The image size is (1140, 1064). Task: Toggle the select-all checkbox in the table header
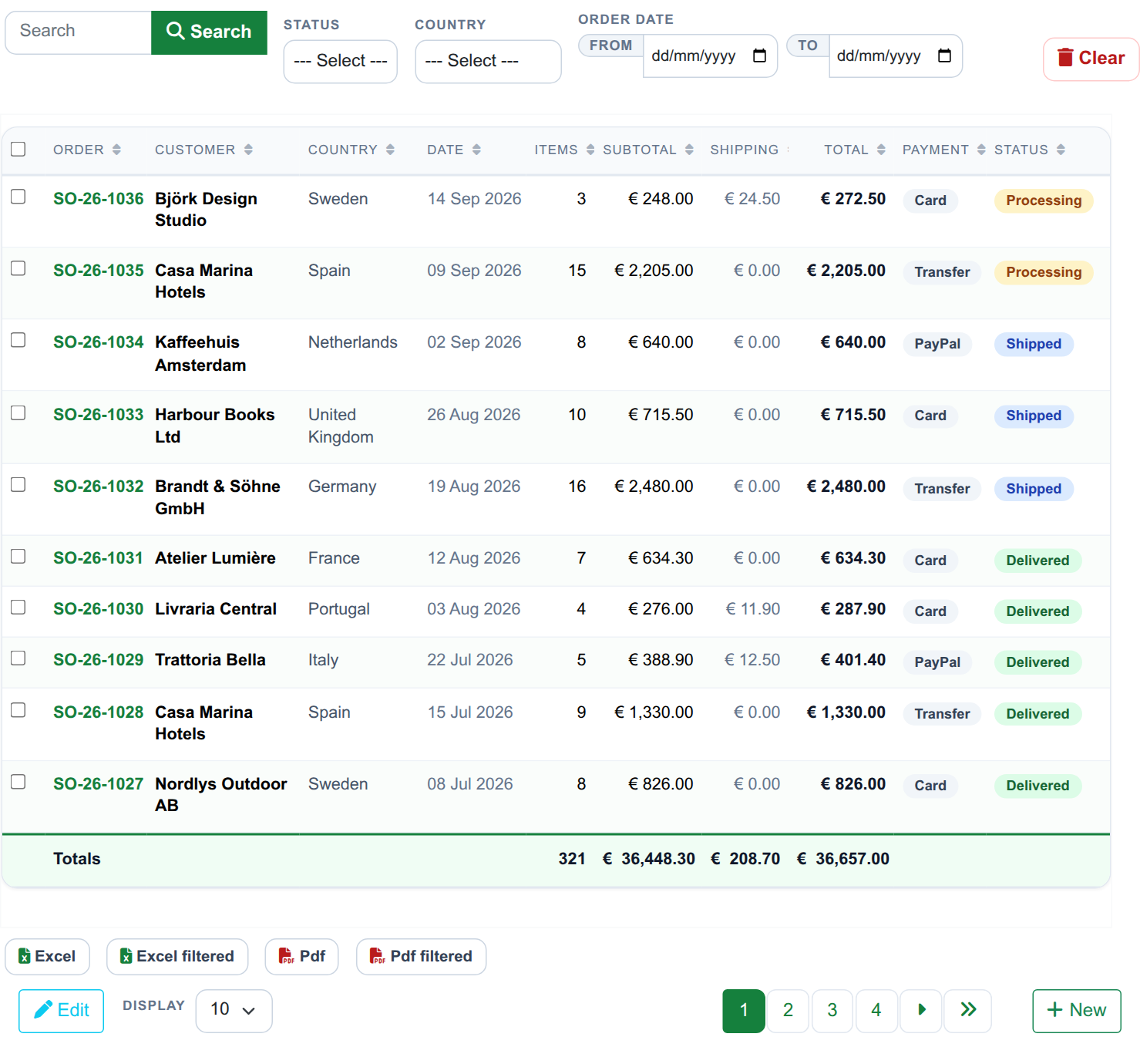tap(18, 150)
